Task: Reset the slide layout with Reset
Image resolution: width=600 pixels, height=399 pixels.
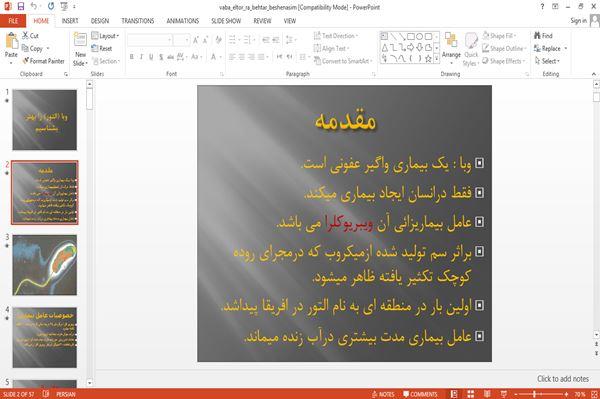Action: tap(102, 48)
